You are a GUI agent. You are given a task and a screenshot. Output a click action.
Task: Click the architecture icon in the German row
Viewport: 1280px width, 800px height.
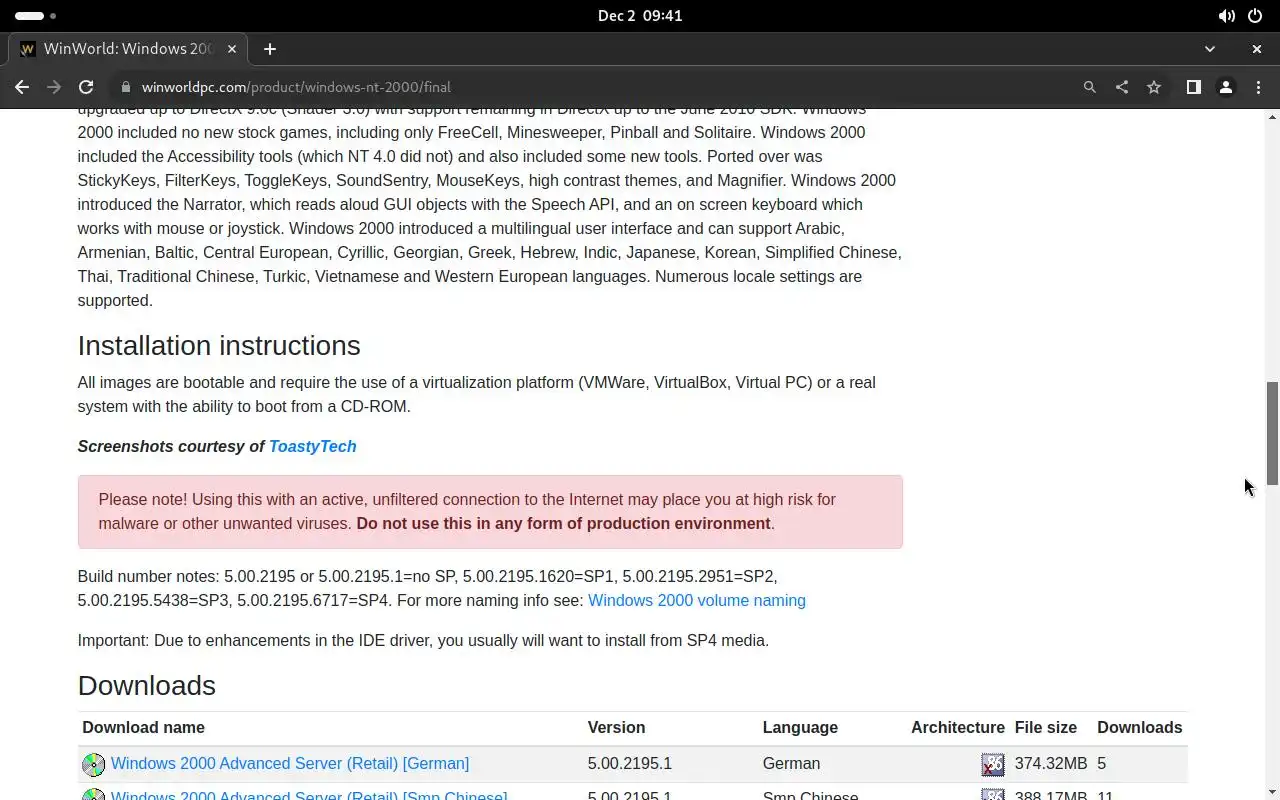point(992,765)
